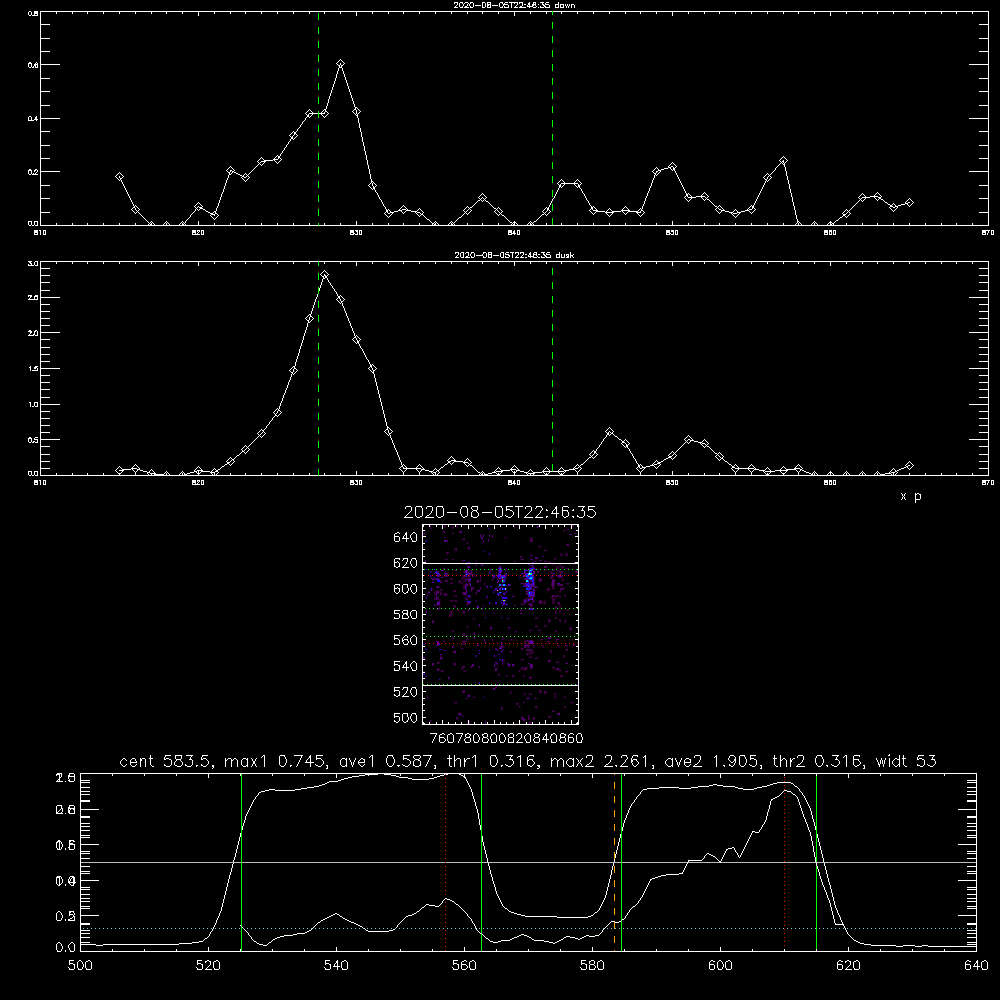Click the leftmost green vertical line in bottom plot
1000x1000 pixels.
tap(241, 861)
